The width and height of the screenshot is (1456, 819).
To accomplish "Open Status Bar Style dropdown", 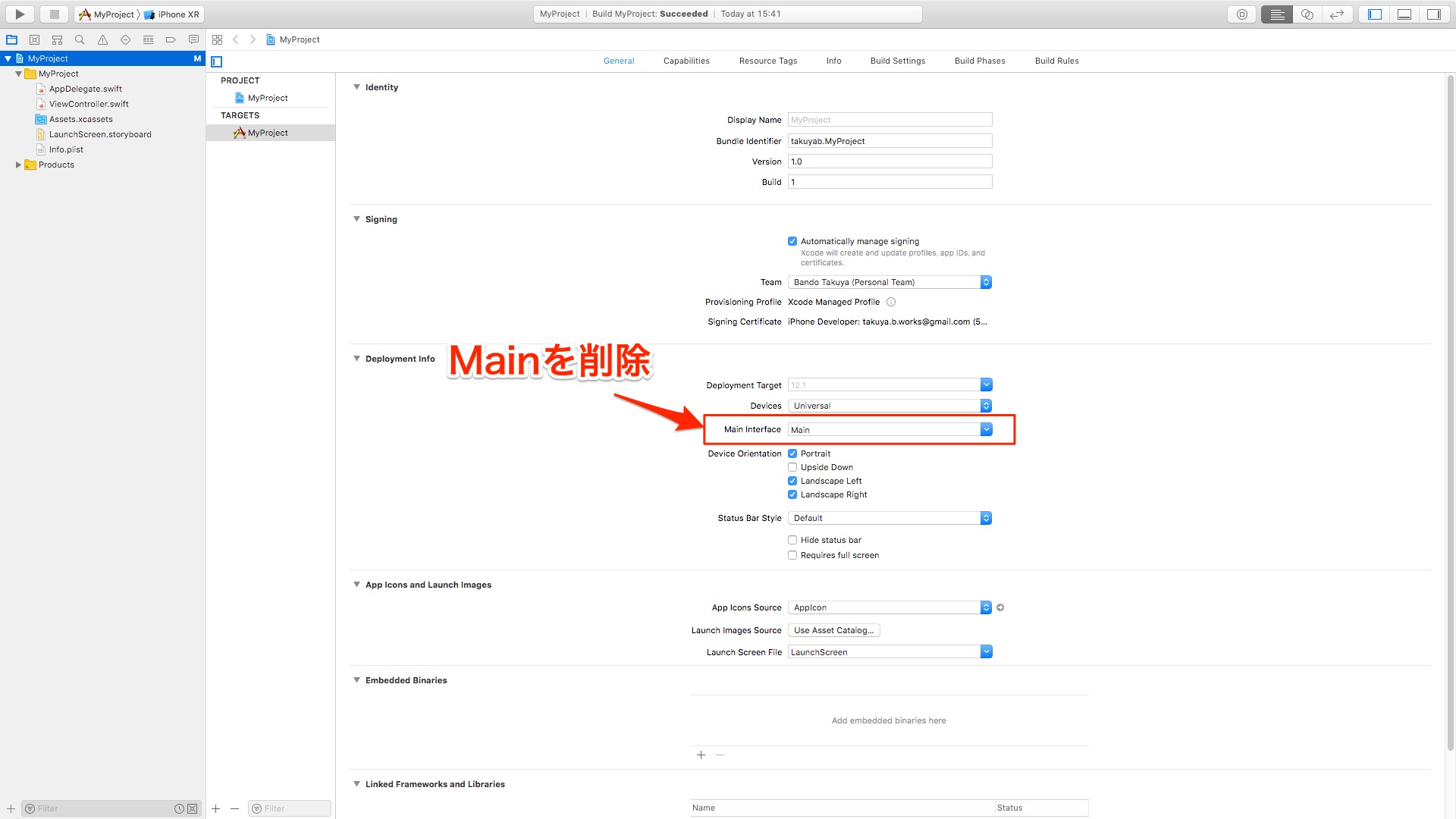I will [x=890, y=518].
